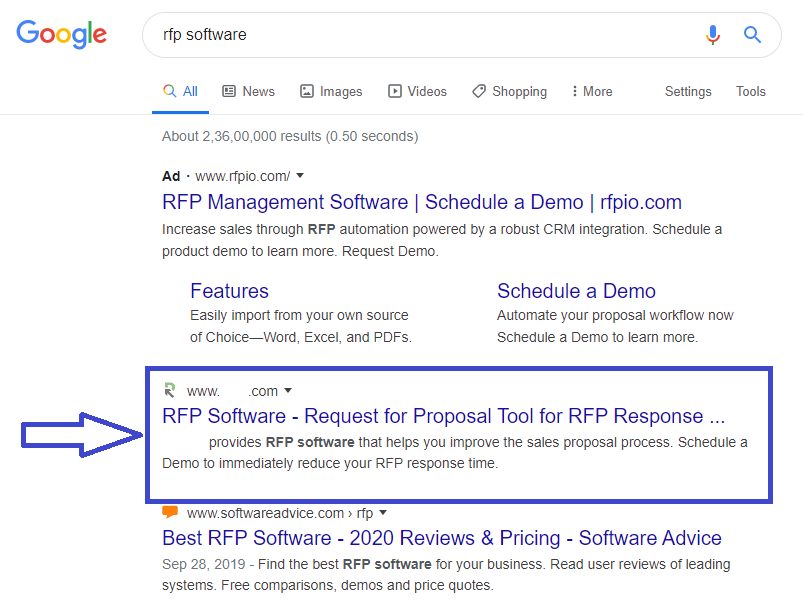Open the More search options menu
803x606 pixels.
pyautogui.click(x=591, y=92)
